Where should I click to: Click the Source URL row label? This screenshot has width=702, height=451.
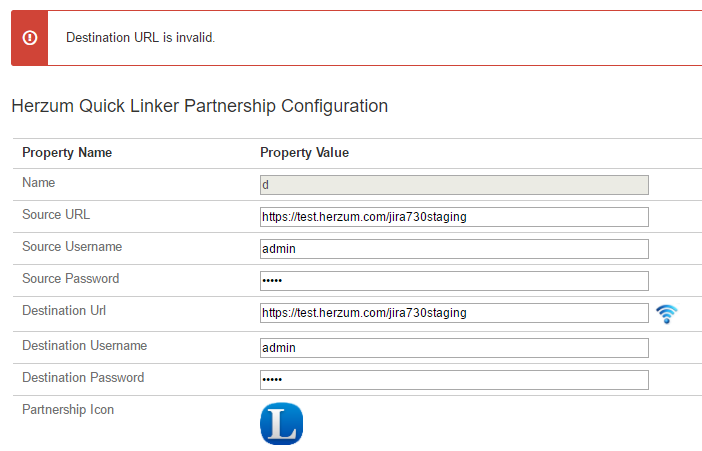coord(56,215)
